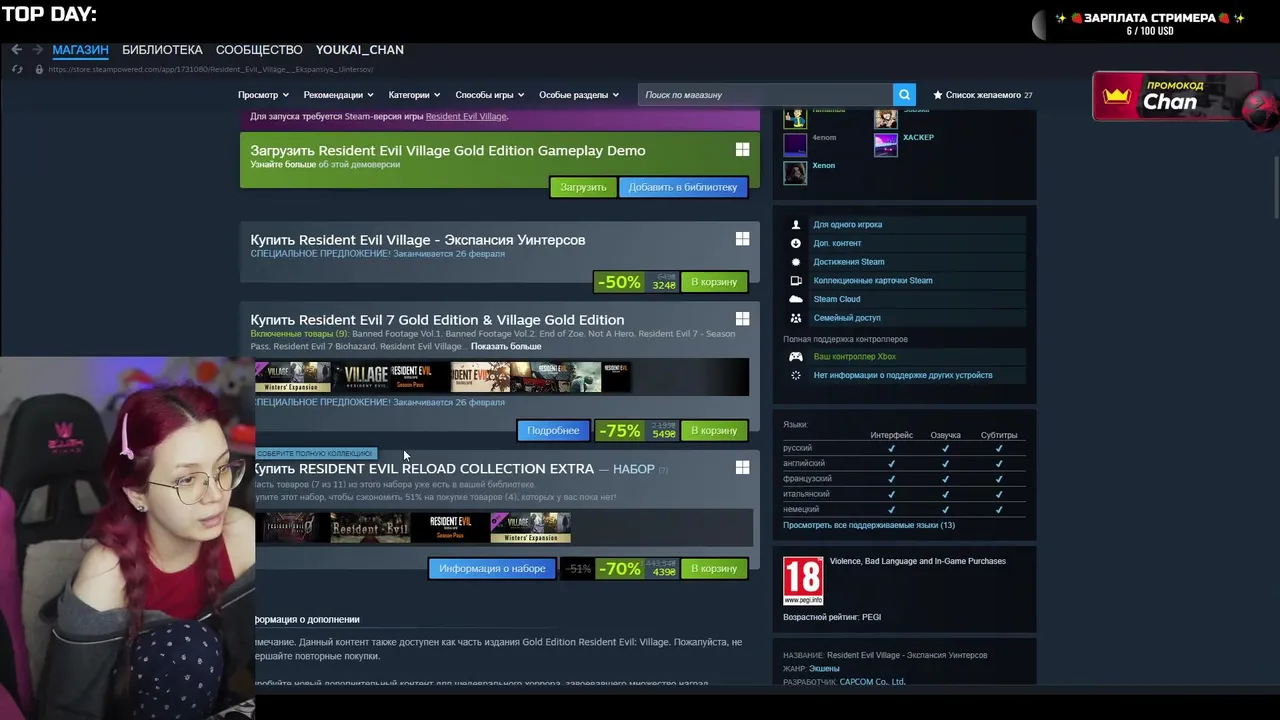Open the Способы игры dropdown menu

click(489, 95)
